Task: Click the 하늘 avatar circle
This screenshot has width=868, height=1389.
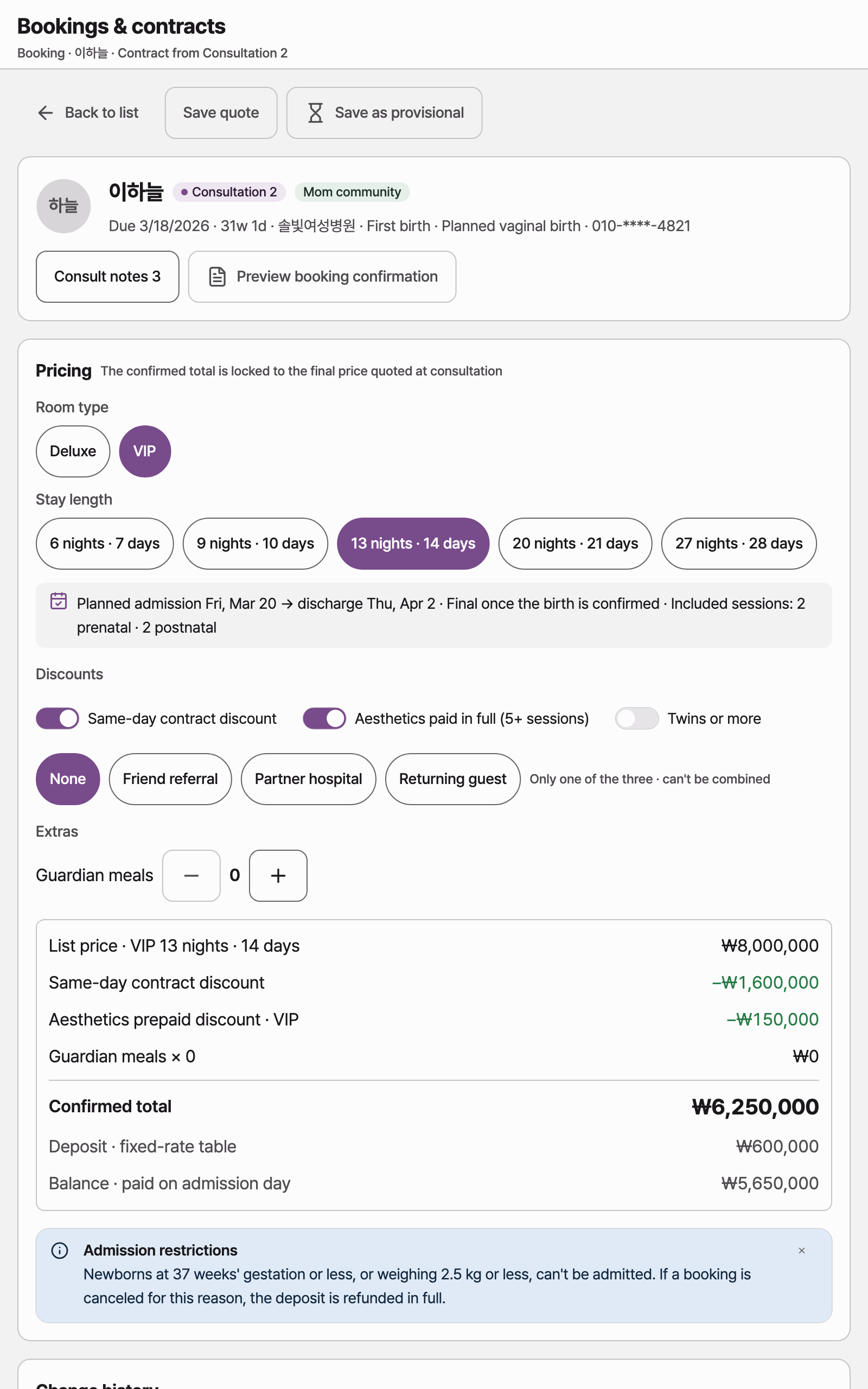Action: tap(63, 206)
